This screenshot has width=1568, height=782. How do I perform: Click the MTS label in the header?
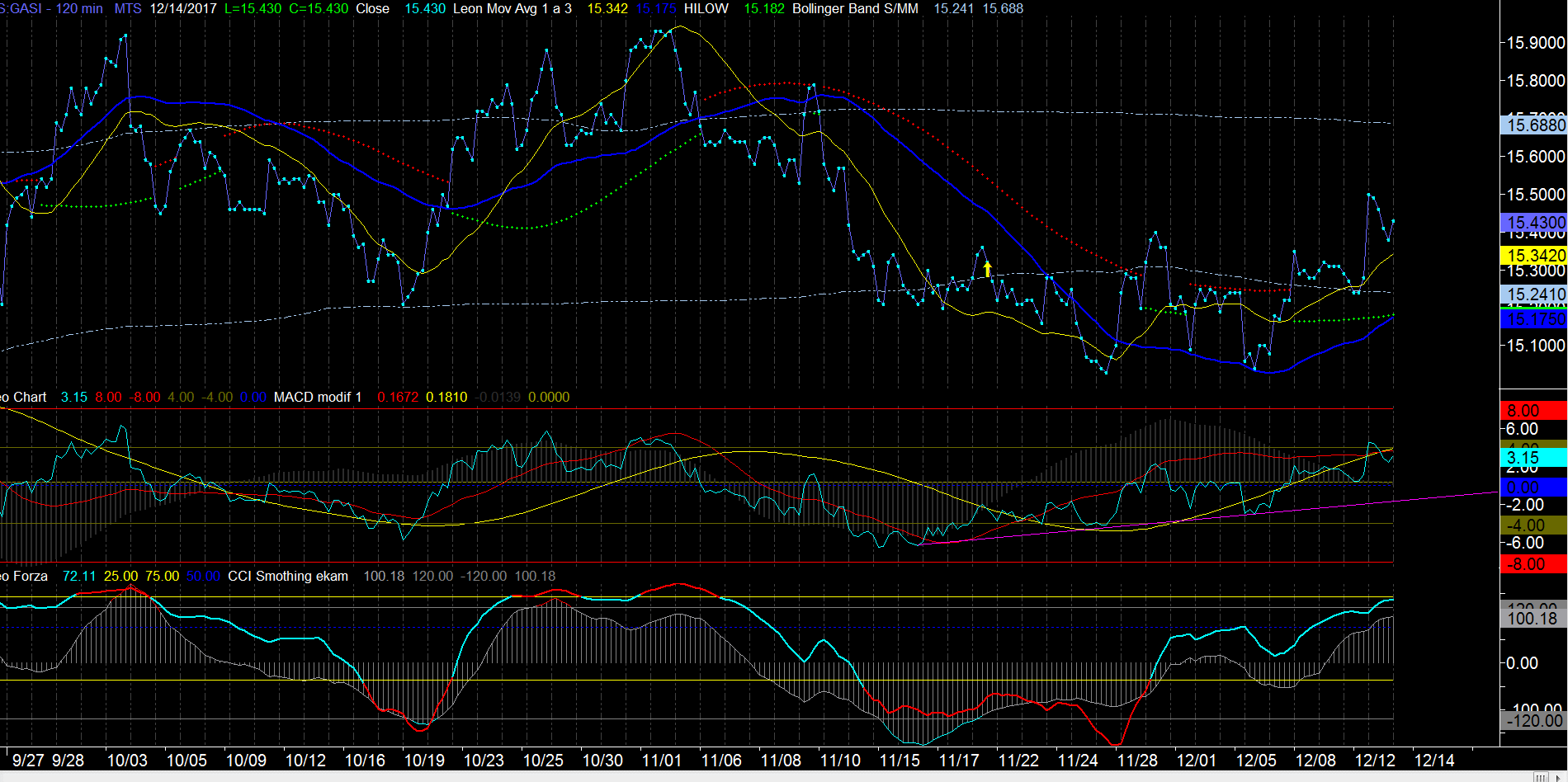click(128, 8)
